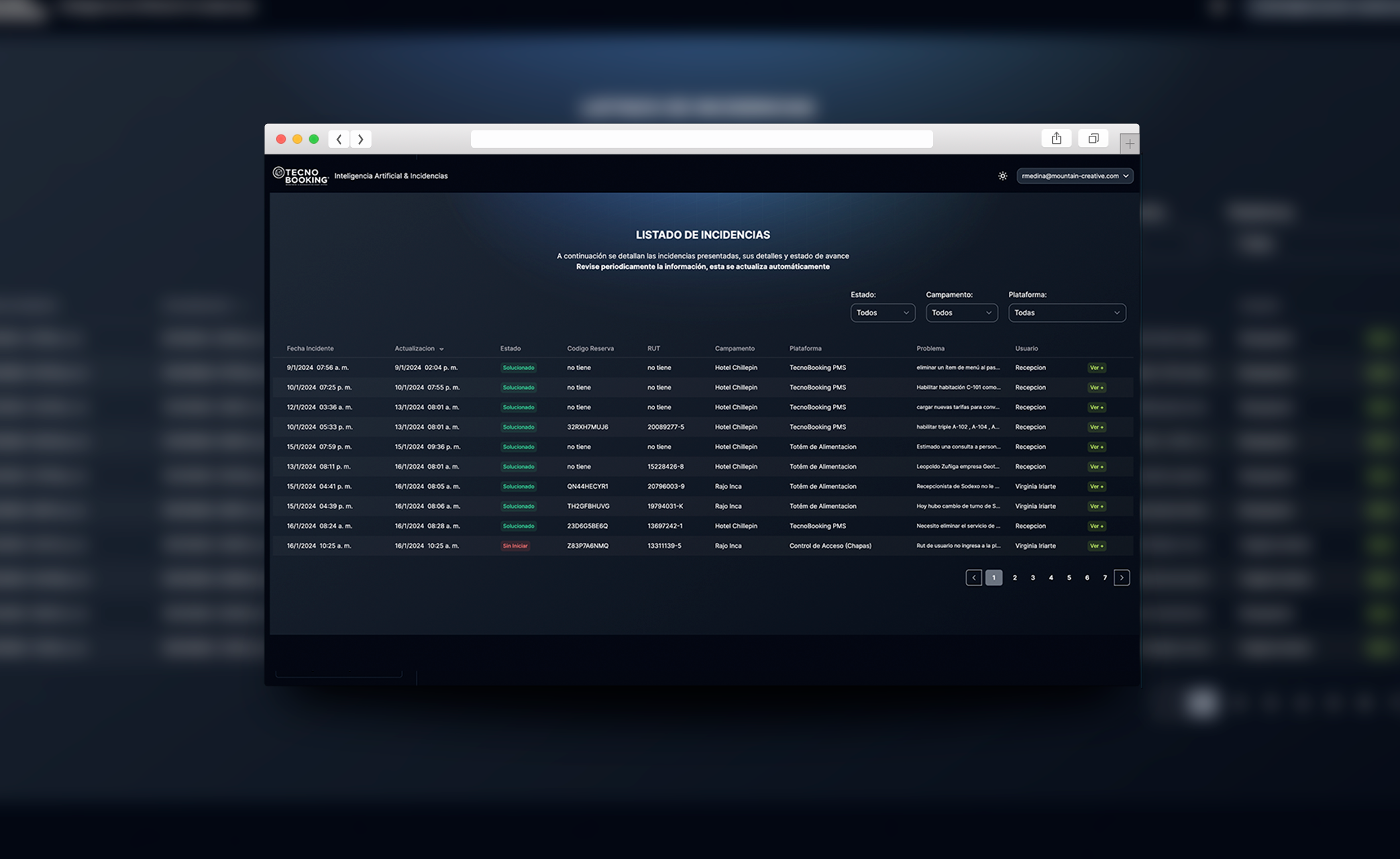Viewport: 1400px width, 859px height.
Task: Toggle the light/dark theme sun icon
Action: point(1002,176)
